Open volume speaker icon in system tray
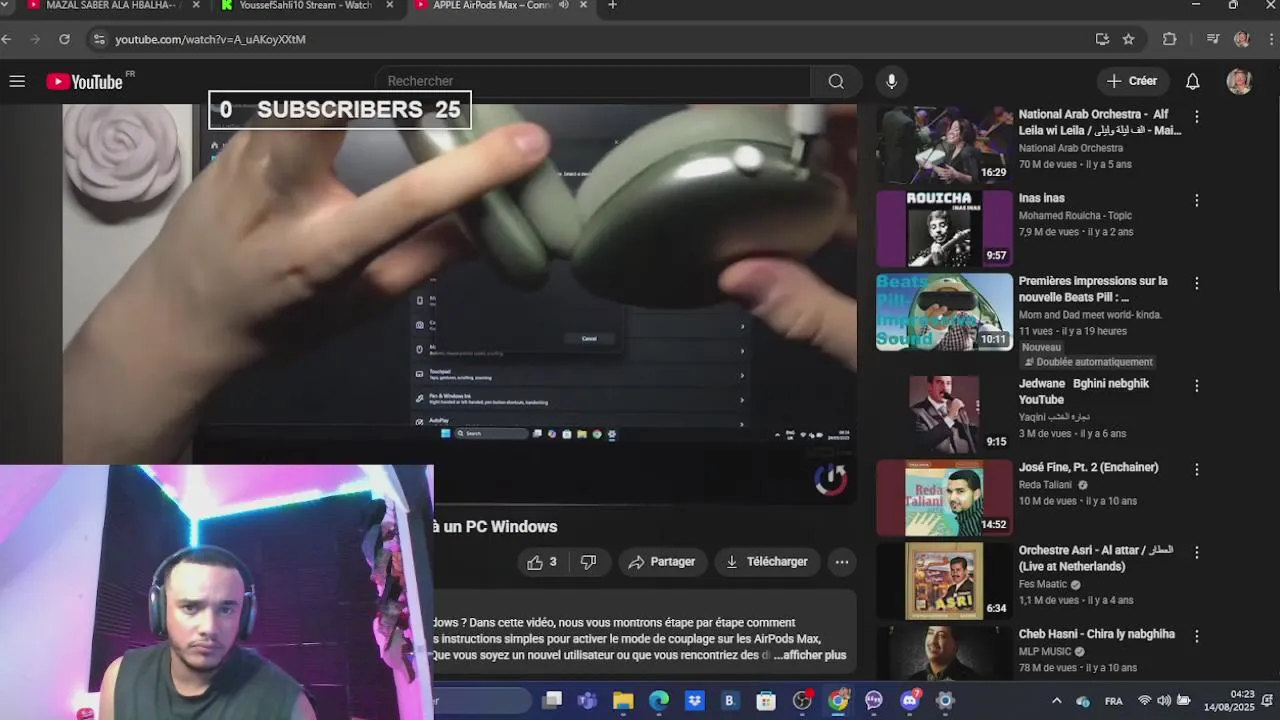The width and height of the screenshot is (1280, 720). tap(1164, 701)
